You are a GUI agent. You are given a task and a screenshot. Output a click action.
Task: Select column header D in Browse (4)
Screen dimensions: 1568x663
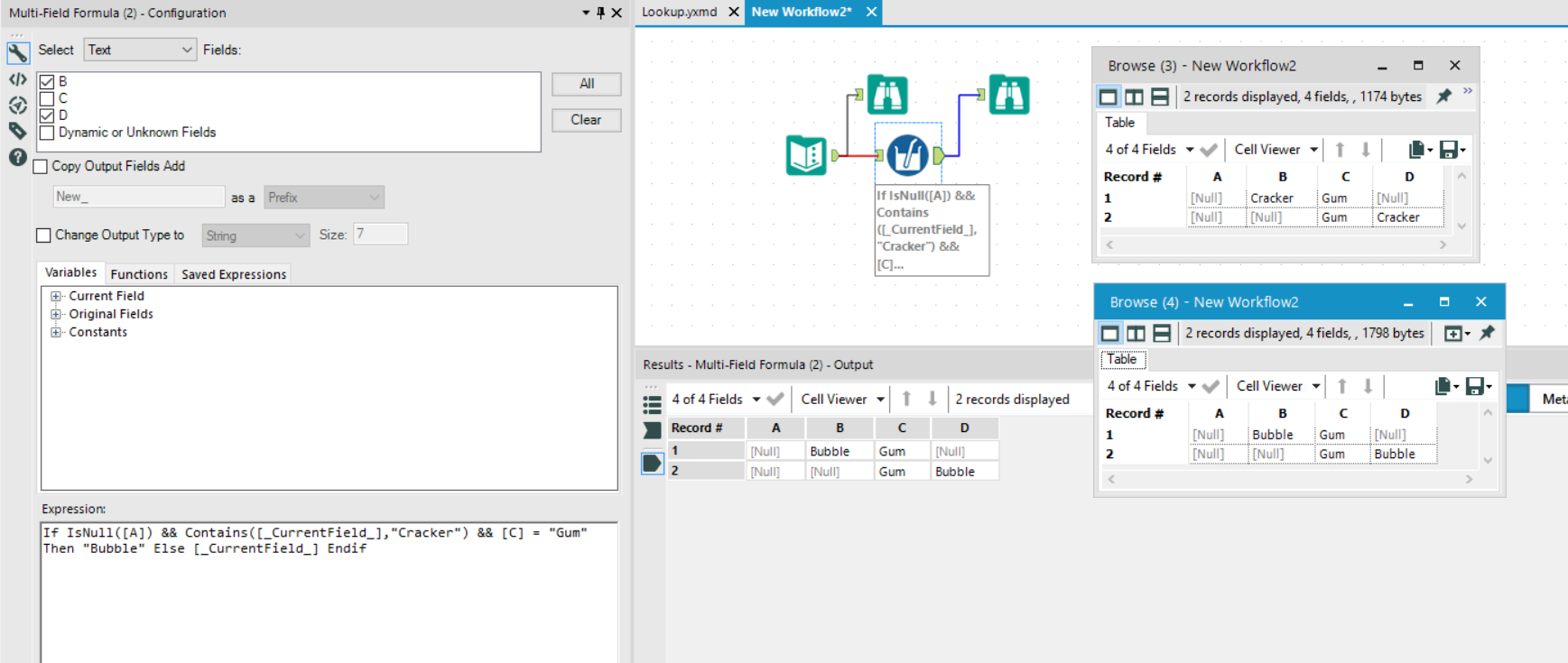(x=1405, y=413)
